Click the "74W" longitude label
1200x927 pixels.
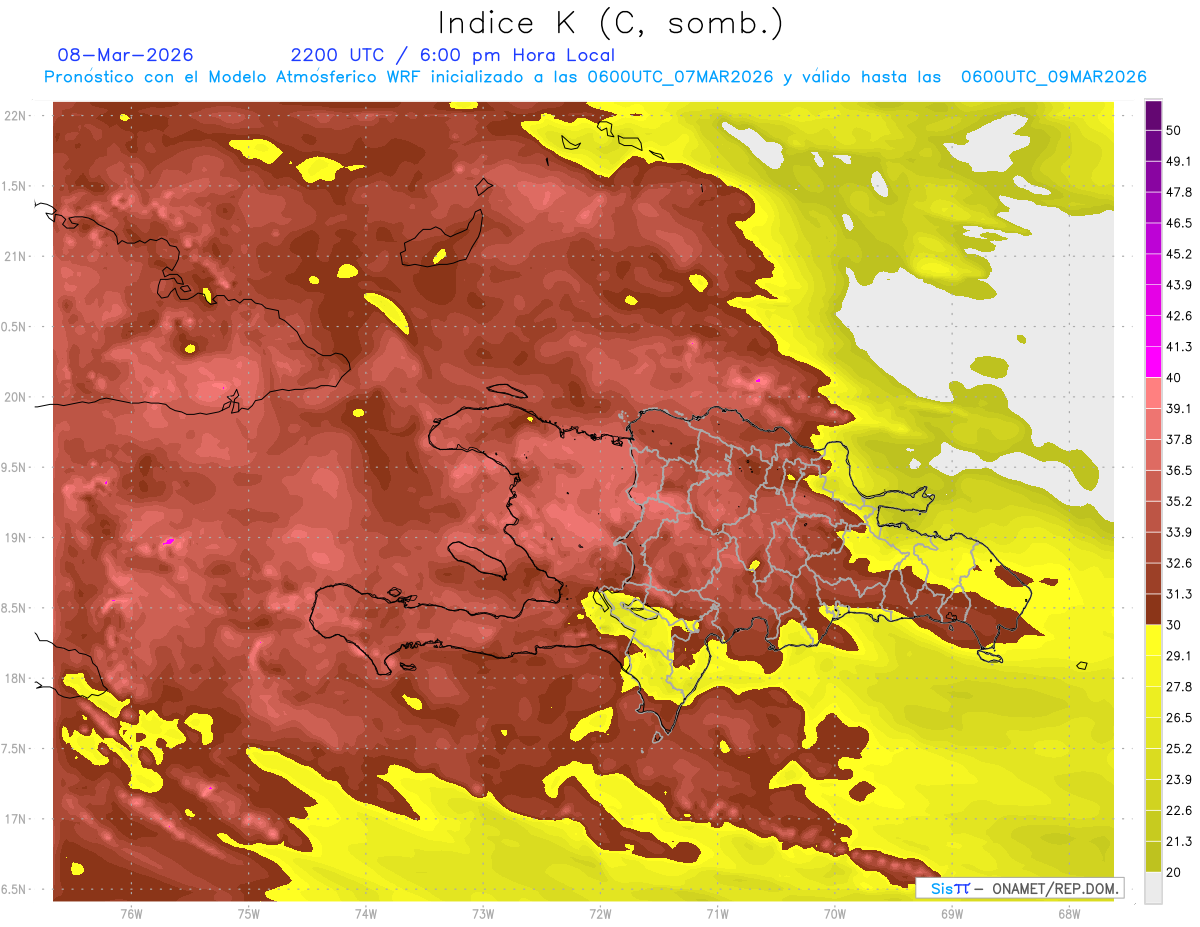click(x=366, y=913)
